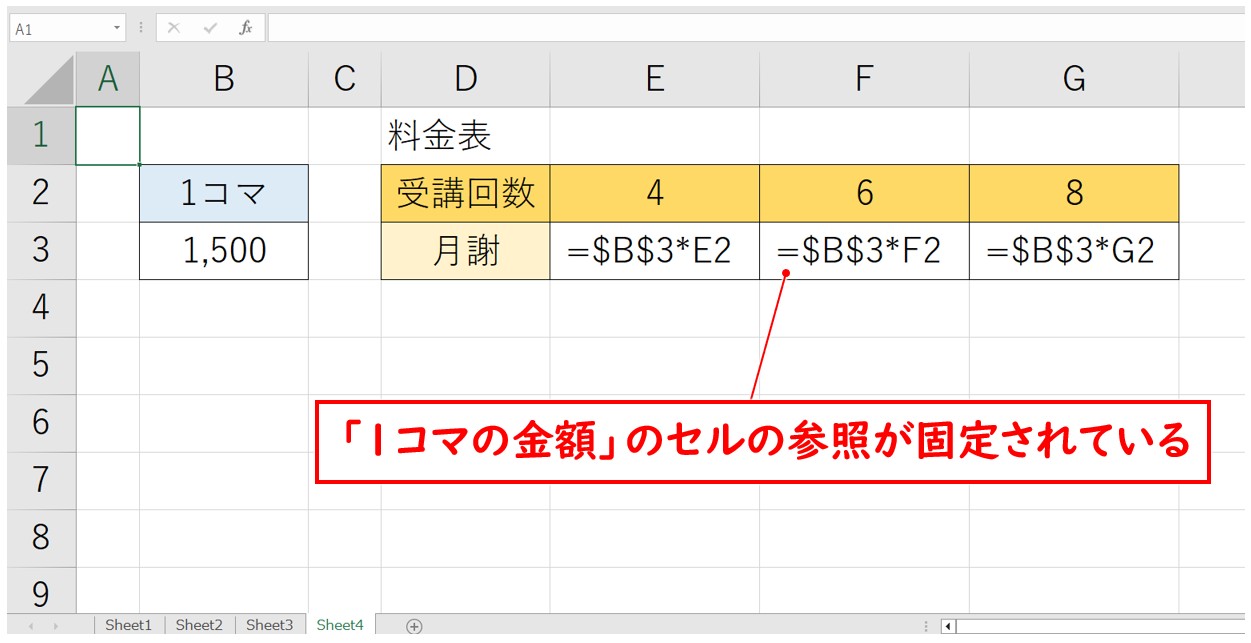1251x643 pixels.
Task: Select row 1 header
Action: coord(41,135)
